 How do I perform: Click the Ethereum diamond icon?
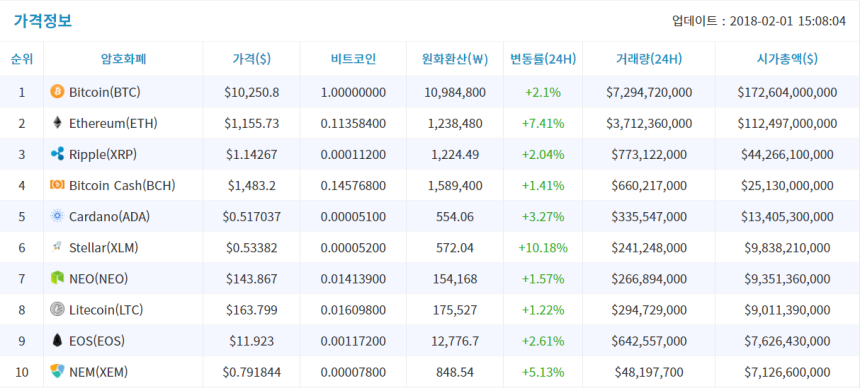[57, 123]
